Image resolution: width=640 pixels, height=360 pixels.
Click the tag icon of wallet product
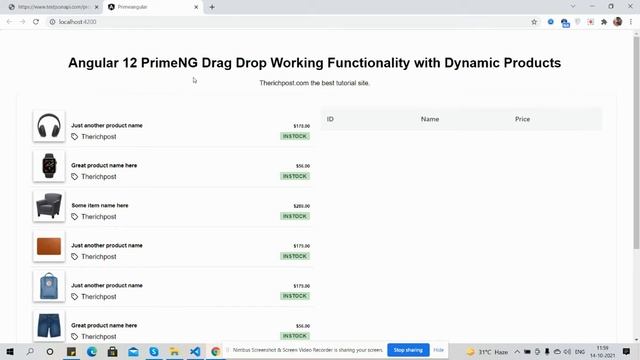pyautogui.click(x=75, y=257)
